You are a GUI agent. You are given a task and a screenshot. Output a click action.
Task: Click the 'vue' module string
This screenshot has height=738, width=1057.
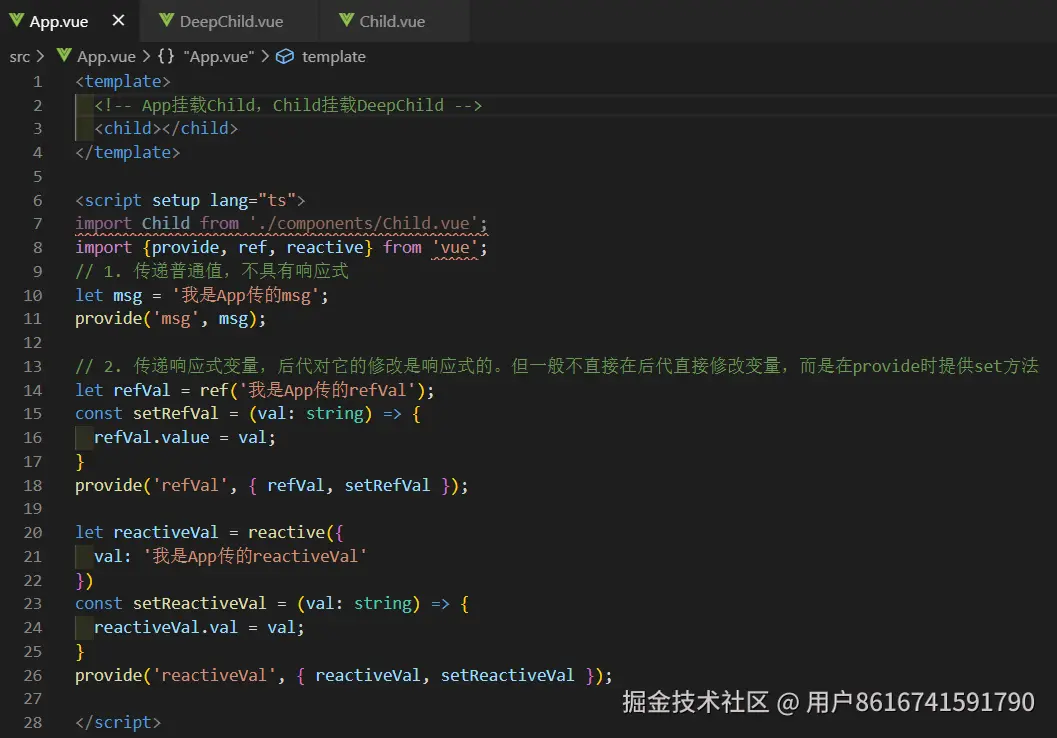pyautogui.click(x=455, y=247)
